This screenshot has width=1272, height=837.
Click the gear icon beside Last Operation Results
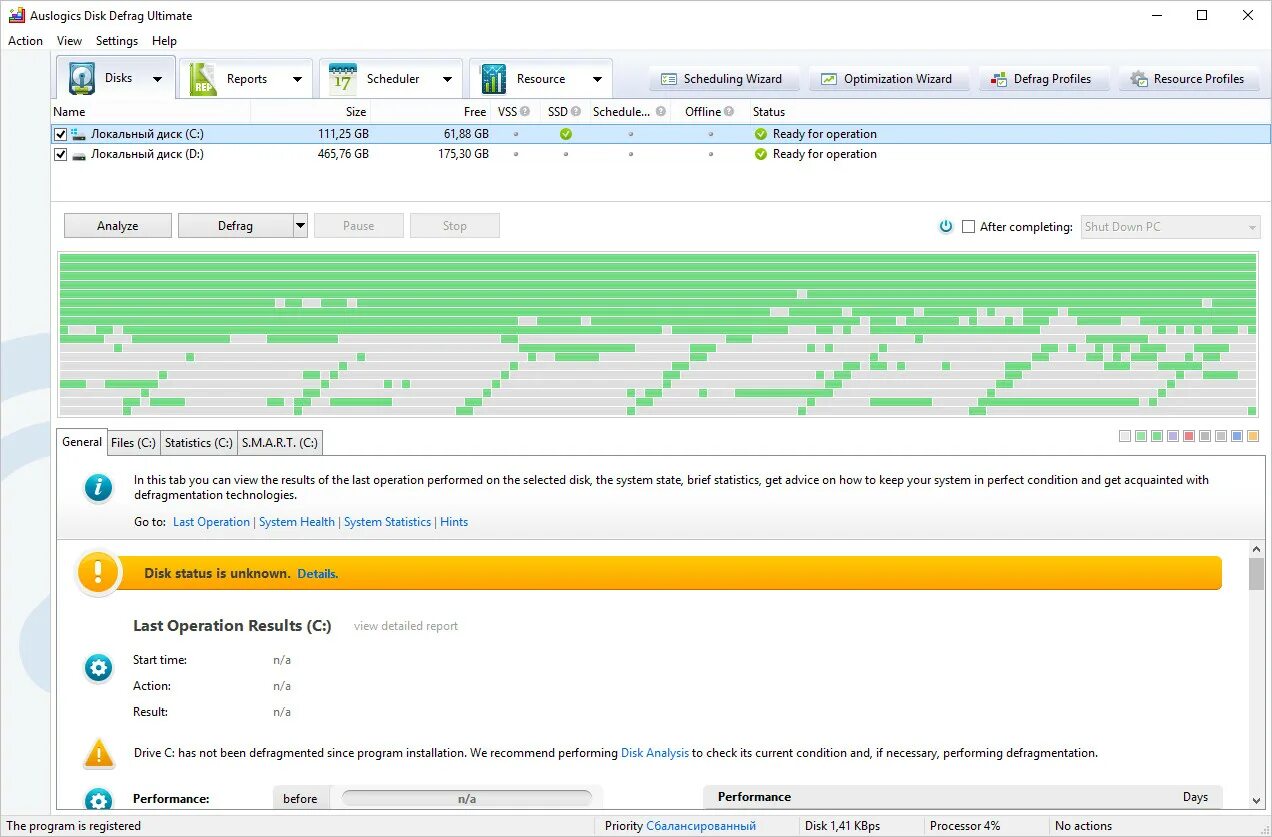coord(98,668)
